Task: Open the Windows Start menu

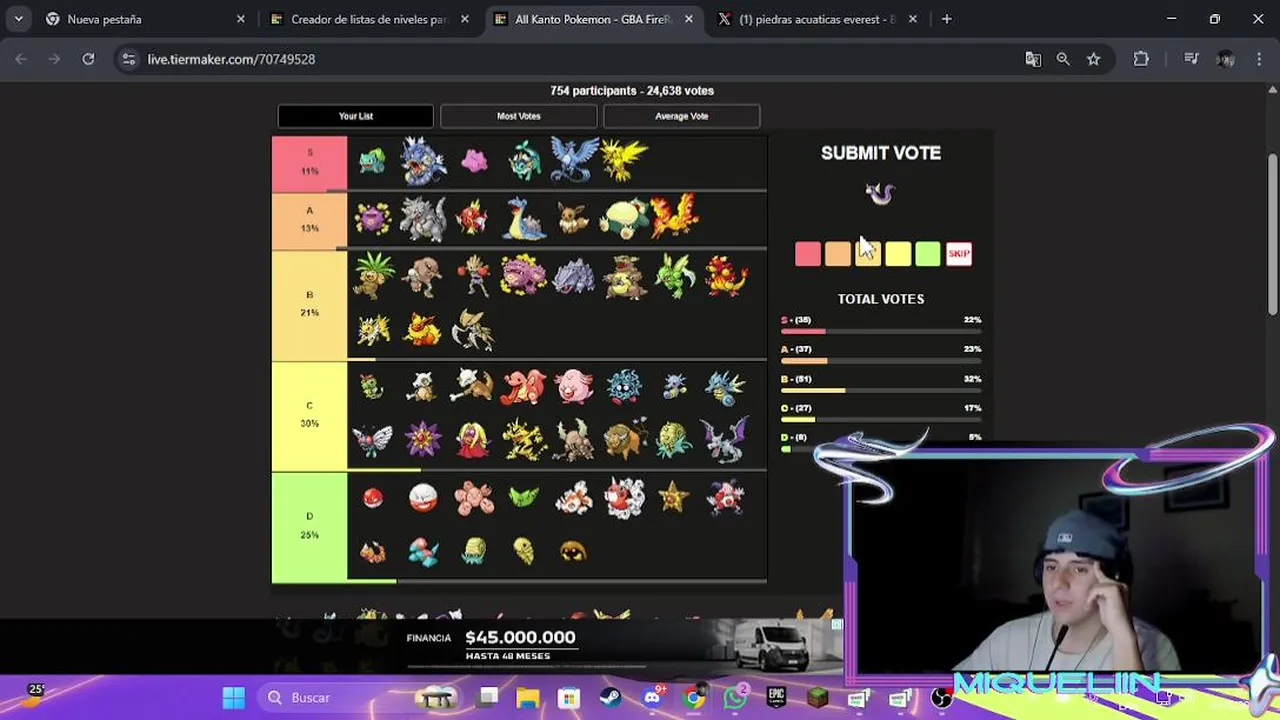Action: (233, 697)
